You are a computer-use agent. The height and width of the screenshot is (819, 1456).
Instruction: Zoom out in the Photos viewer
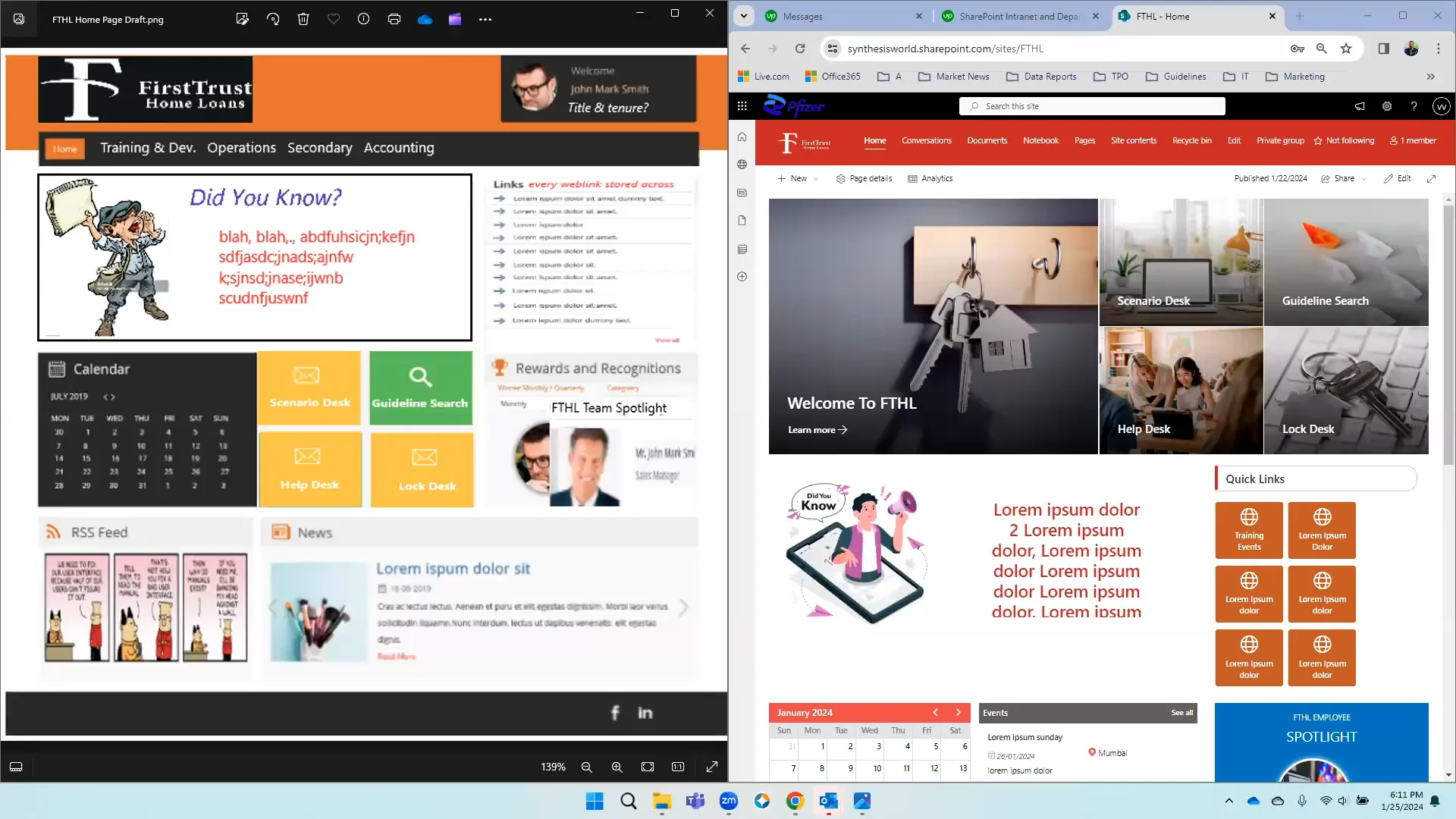(586, 767)
